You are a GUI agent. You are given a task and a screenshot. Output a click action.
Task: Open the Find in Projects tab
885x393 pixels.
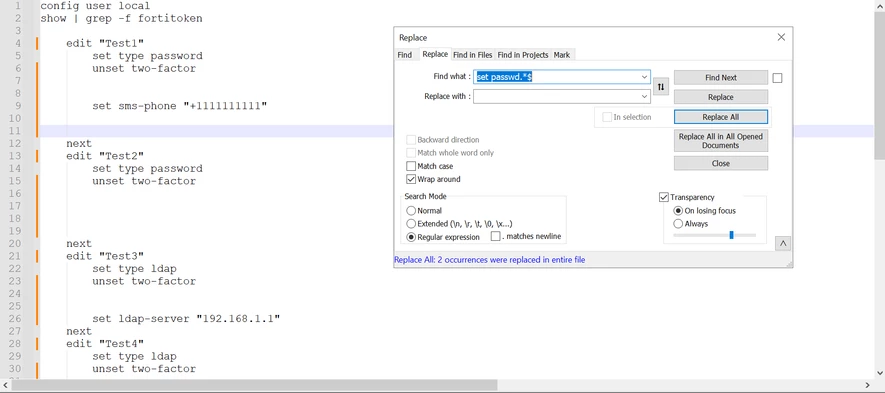[523, 55]
